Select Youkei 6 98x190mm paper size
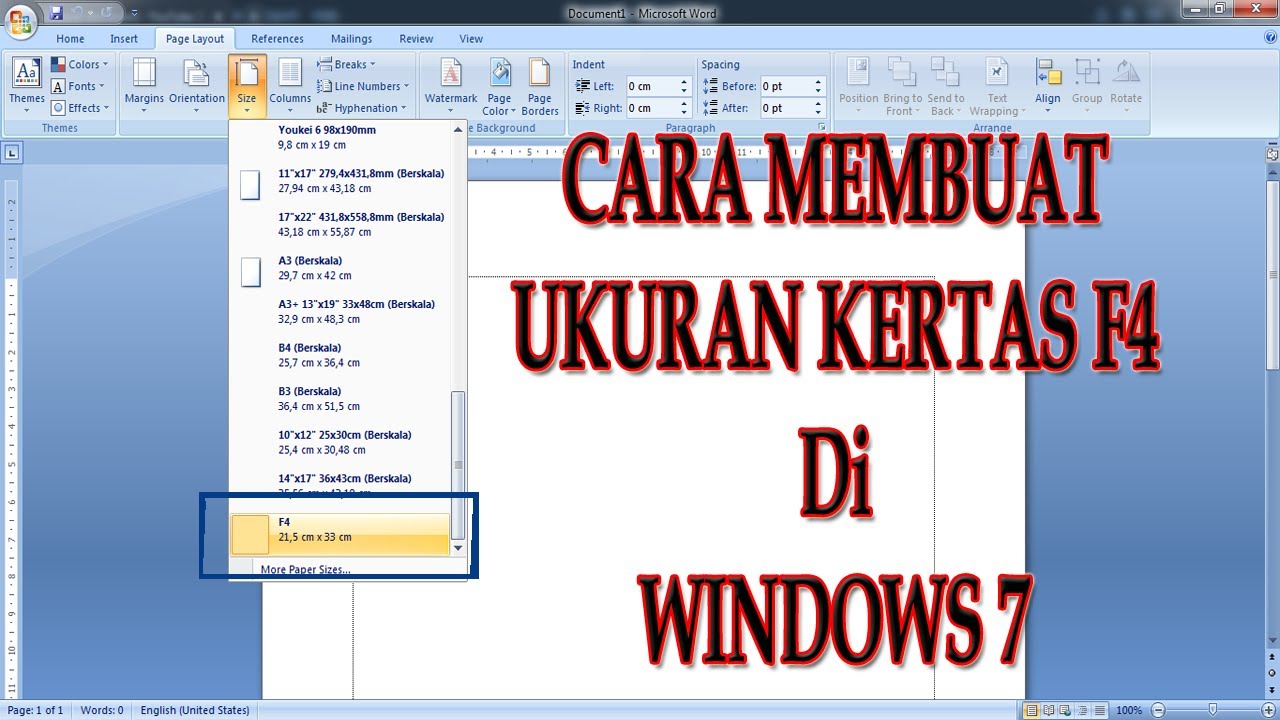This screenshot has width=1280, height=720. (340, 137)
